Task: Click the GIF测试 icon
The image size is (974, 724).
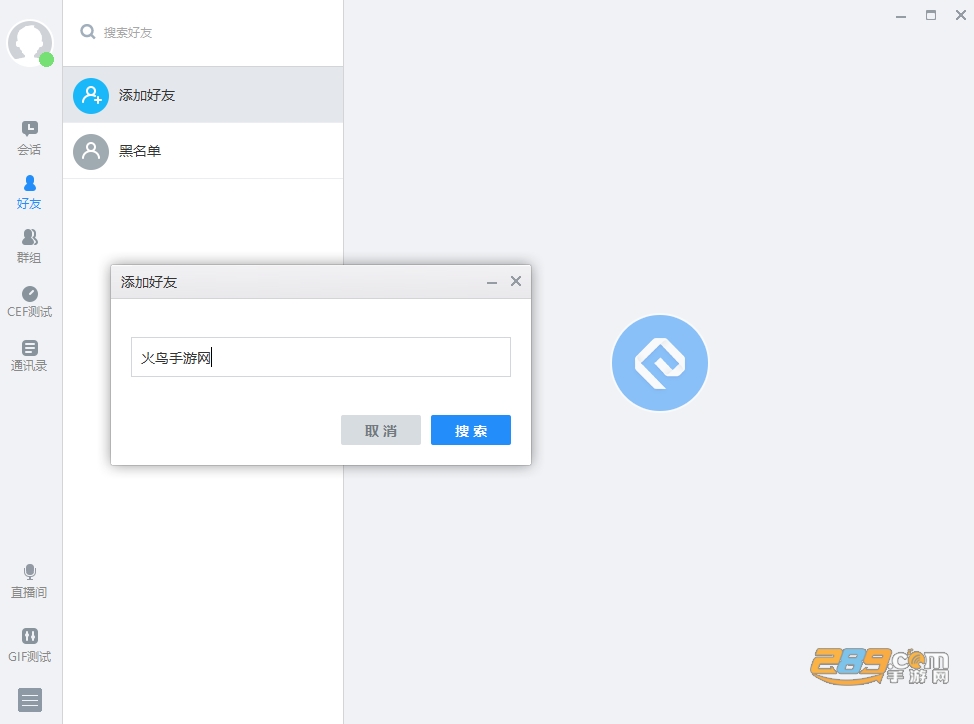Action: click(29, 636)
